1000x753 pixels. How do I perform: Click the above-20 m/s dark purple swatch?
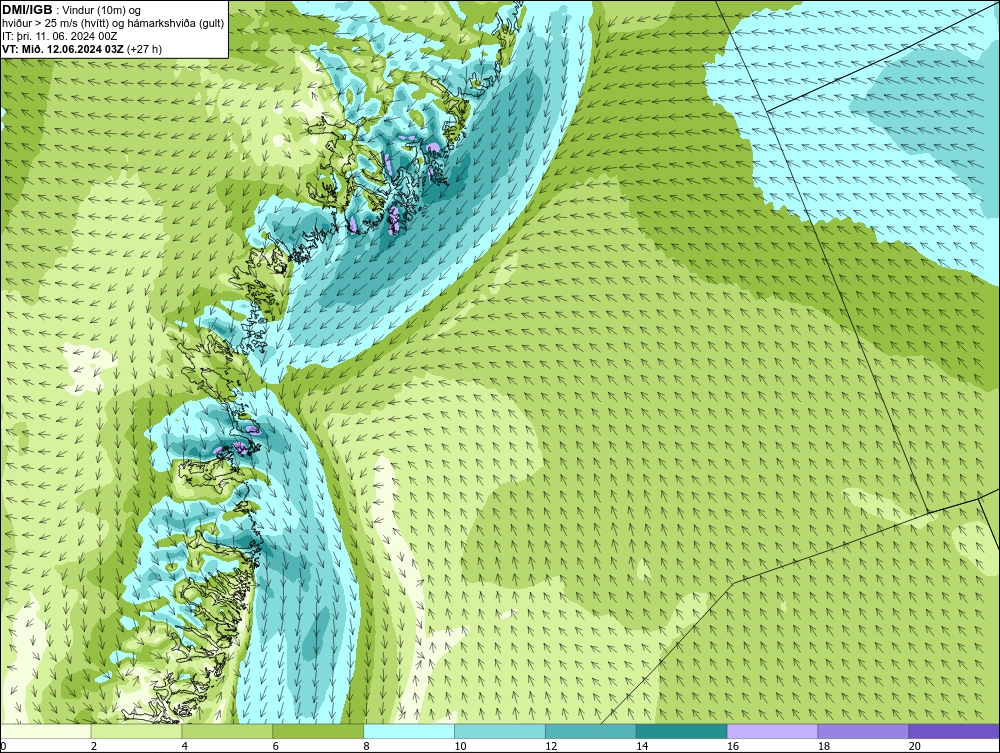coord(954,731)
